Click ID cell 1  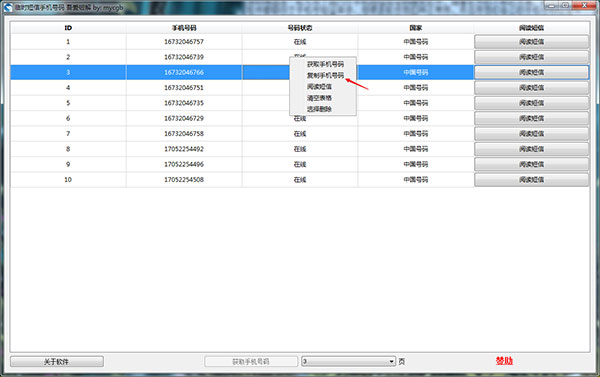pos(68,42)
